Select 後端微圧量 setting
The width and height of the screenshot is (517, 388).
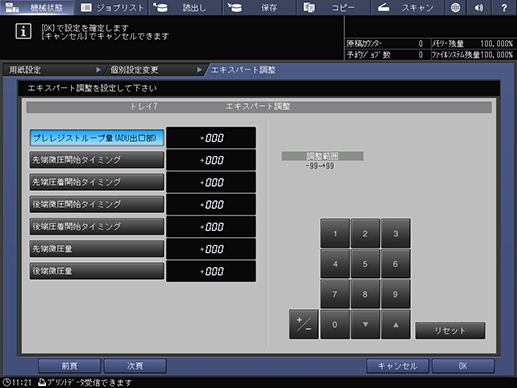click(97, 271)
